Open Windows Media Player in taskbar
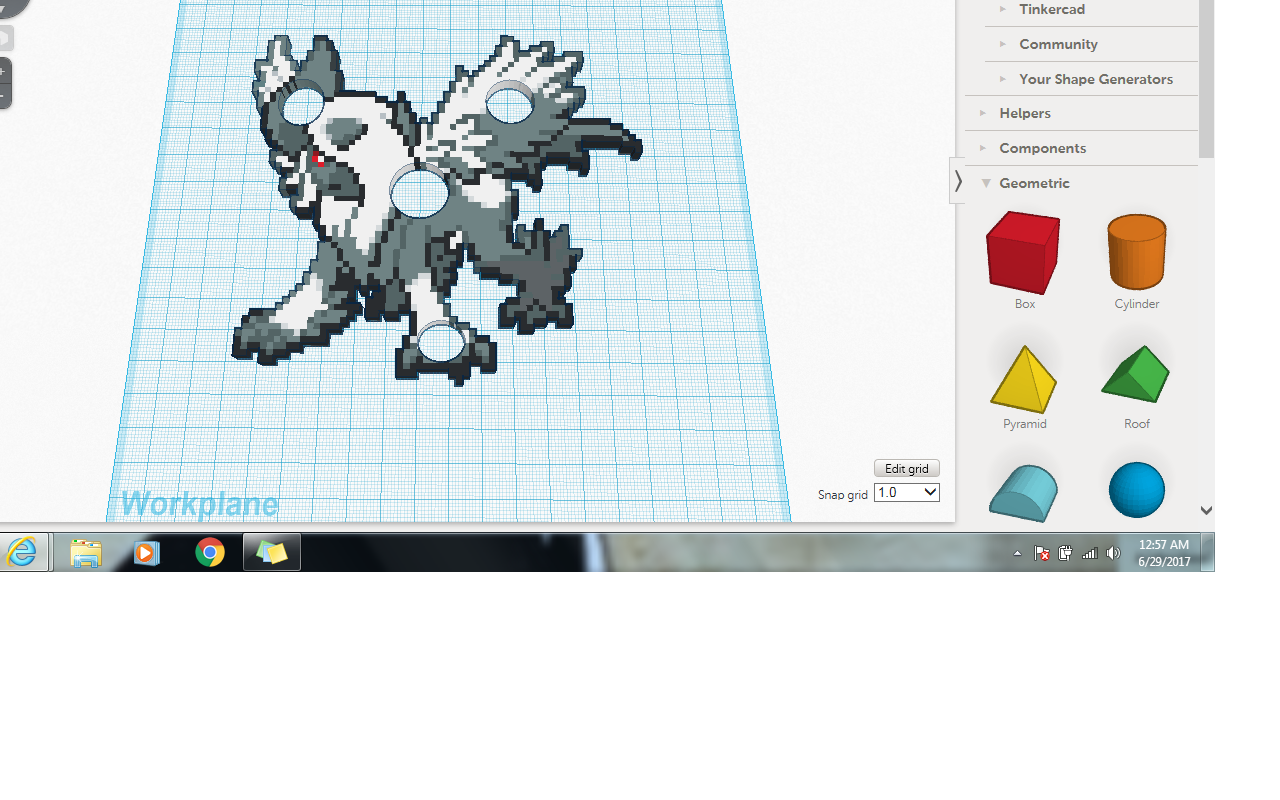 pyautogui.click(x=147, y=552)
